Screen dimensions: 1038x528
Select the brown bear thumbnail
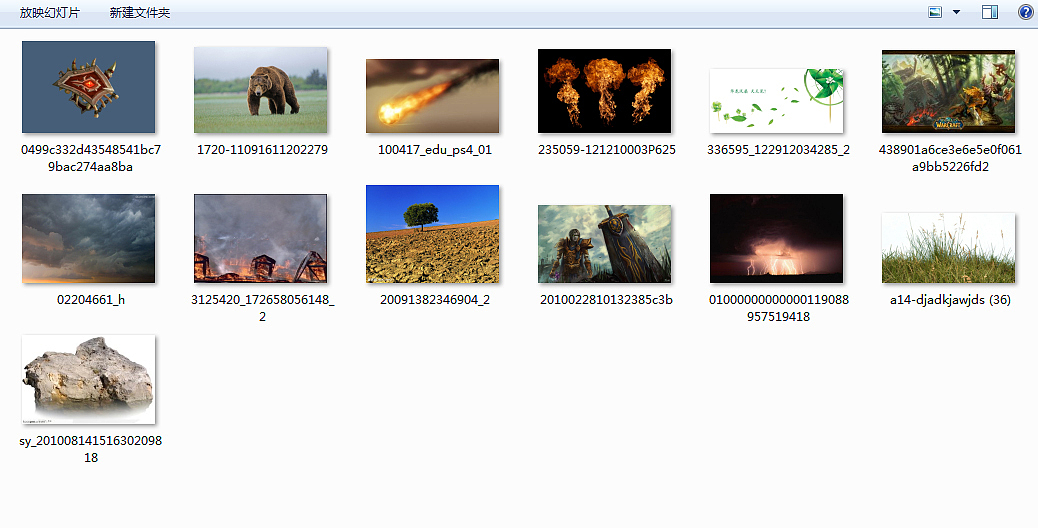[261, 90]
